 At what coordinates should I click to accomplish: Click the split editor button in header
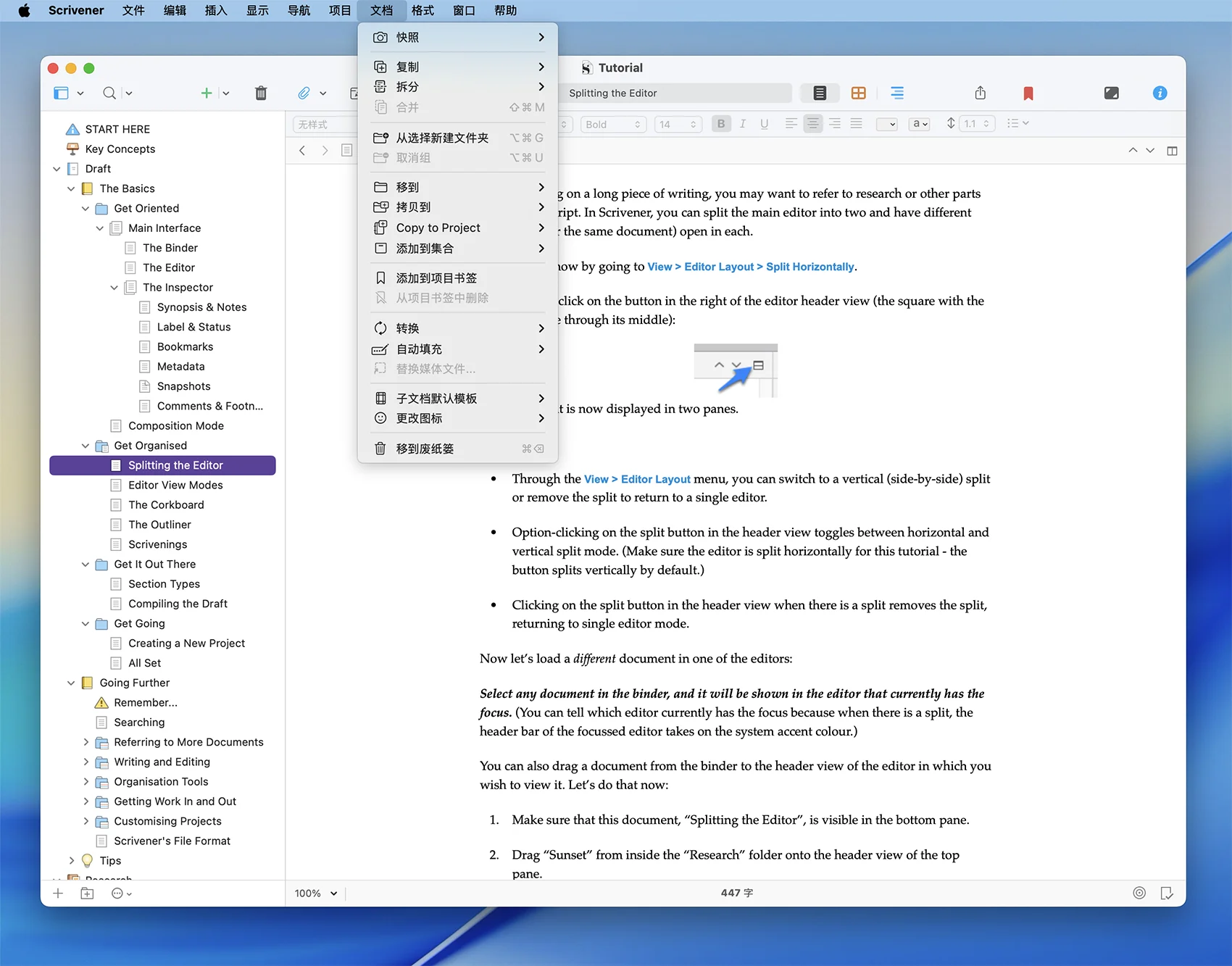point(1172,151)
